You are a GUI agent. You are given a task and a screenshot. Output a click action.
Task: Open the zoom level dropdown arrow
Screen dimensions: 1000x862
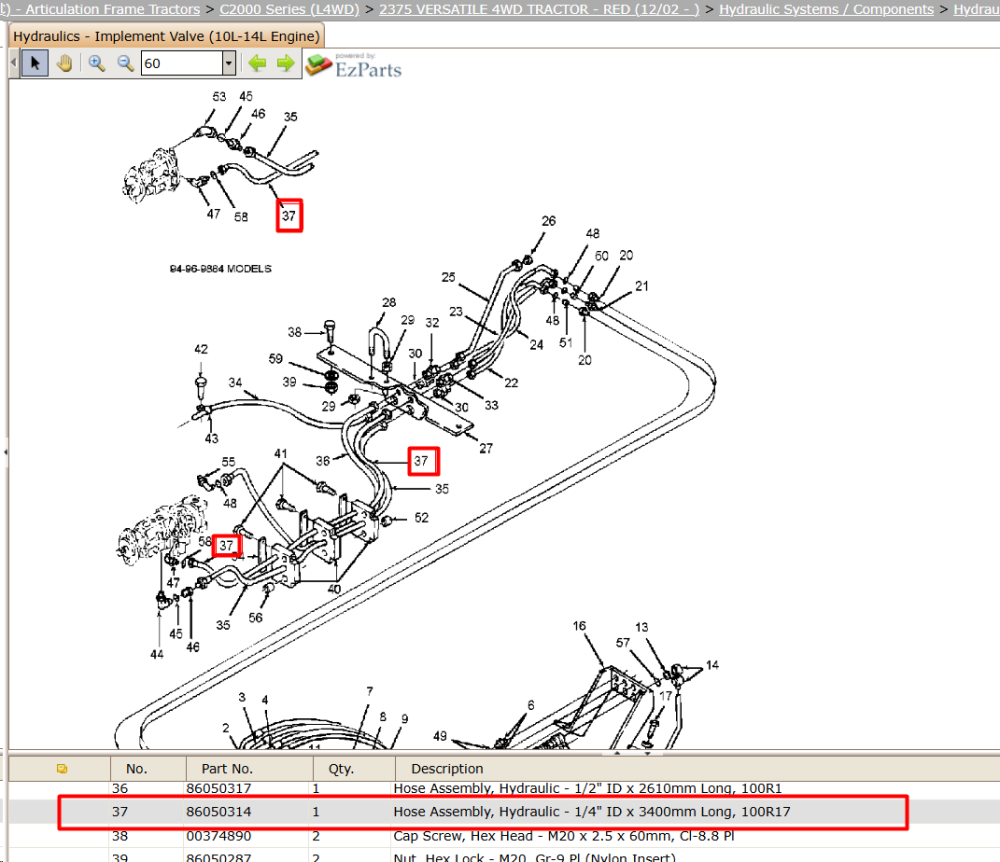pos(229,63)
